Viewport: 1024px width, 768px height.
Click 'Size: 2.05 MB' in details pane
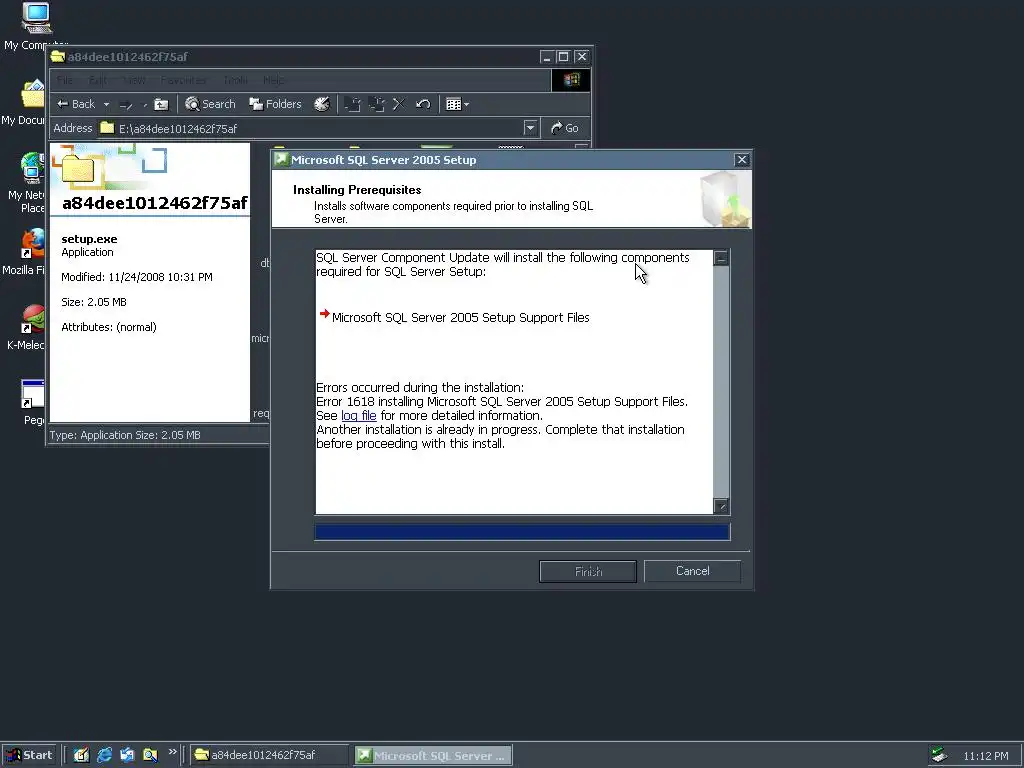pos(94,302)
